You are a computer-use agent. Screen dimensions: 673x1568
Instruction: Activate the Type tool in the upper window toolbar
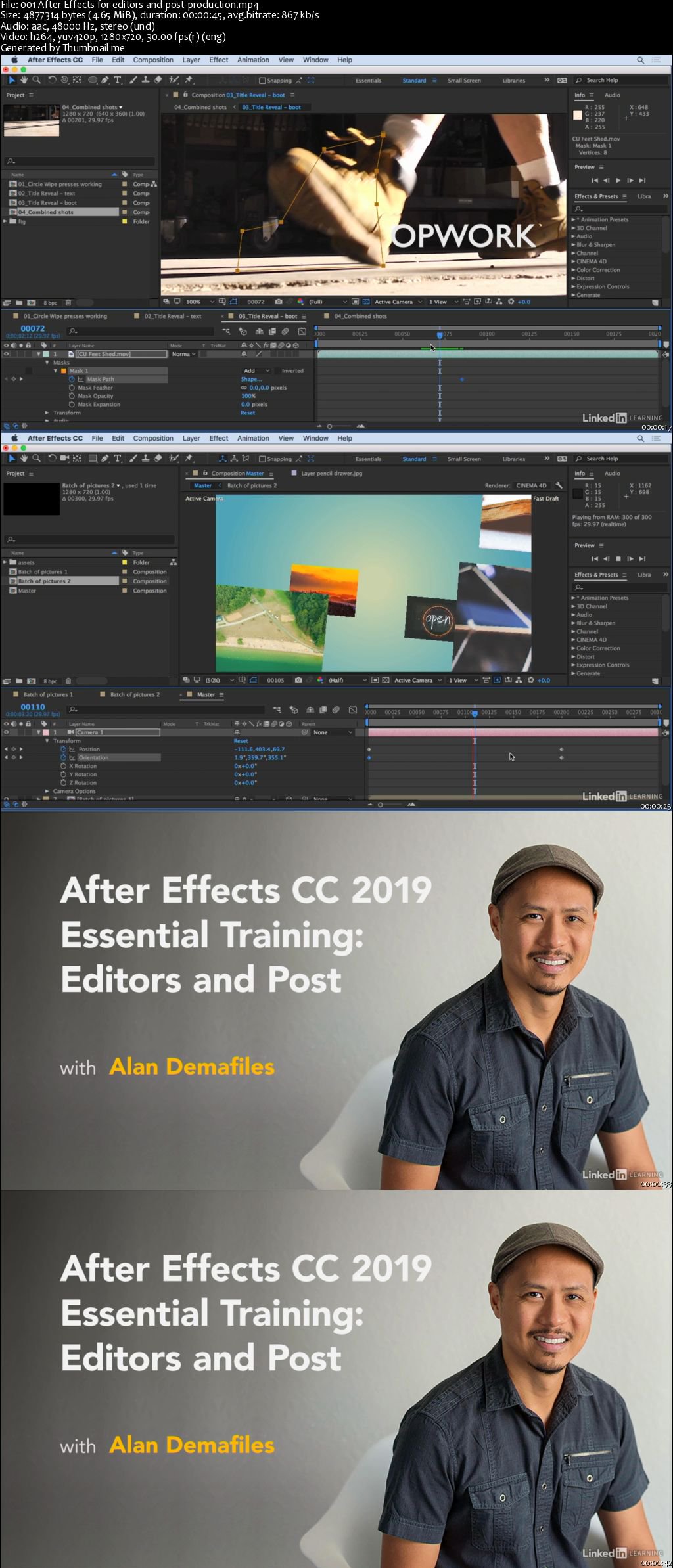118,80
